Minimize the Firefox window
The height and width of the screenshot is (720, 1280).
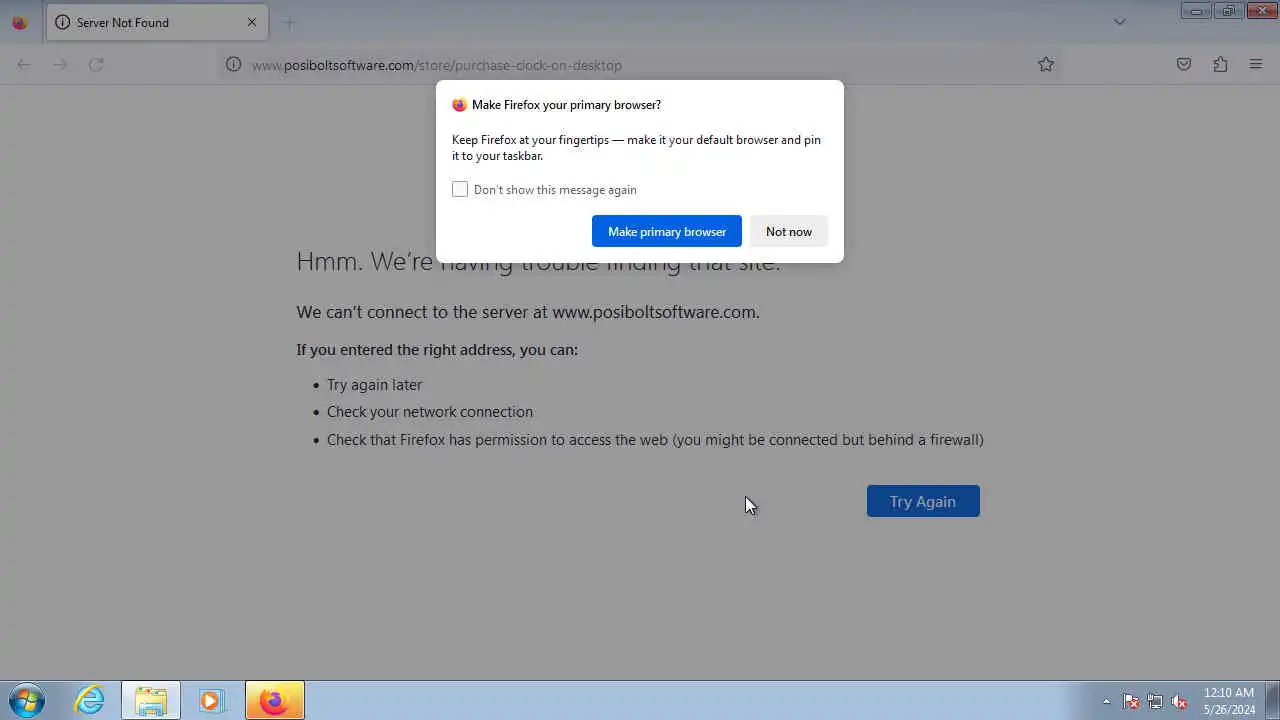(x=1196, y=11)
